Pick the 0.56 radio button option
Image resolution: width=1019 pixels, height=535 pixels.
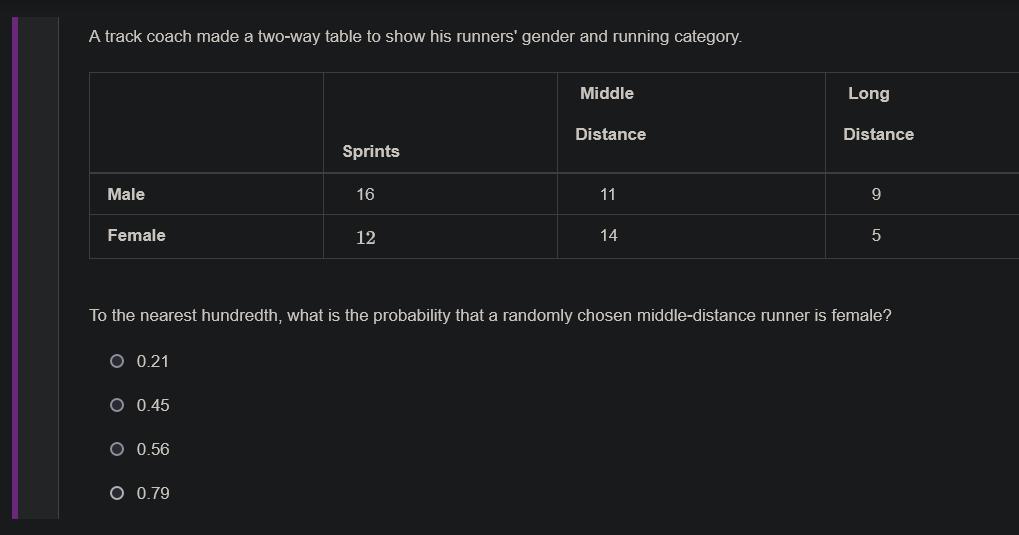click(x=117, y=449)
